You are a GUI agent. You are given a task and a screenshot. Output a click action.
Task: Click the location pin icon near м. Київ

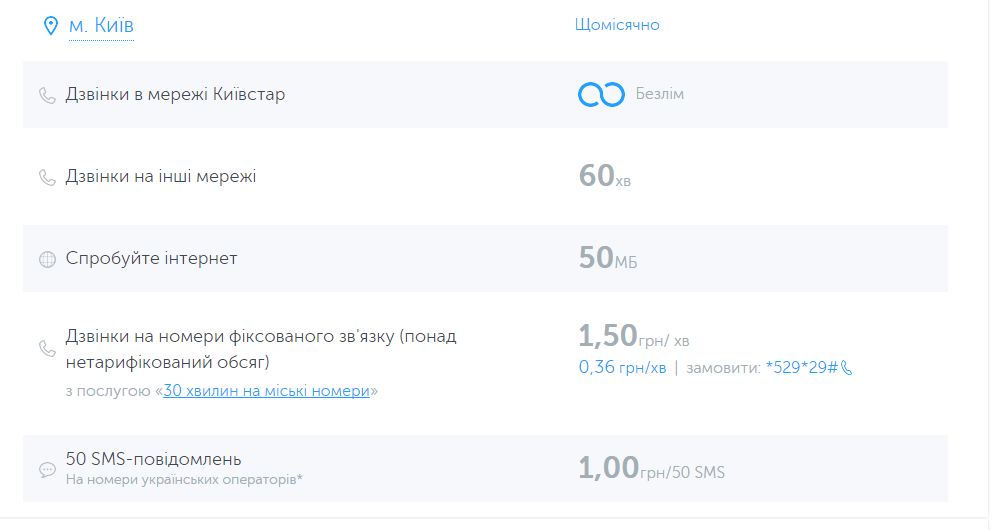(50, 26)
